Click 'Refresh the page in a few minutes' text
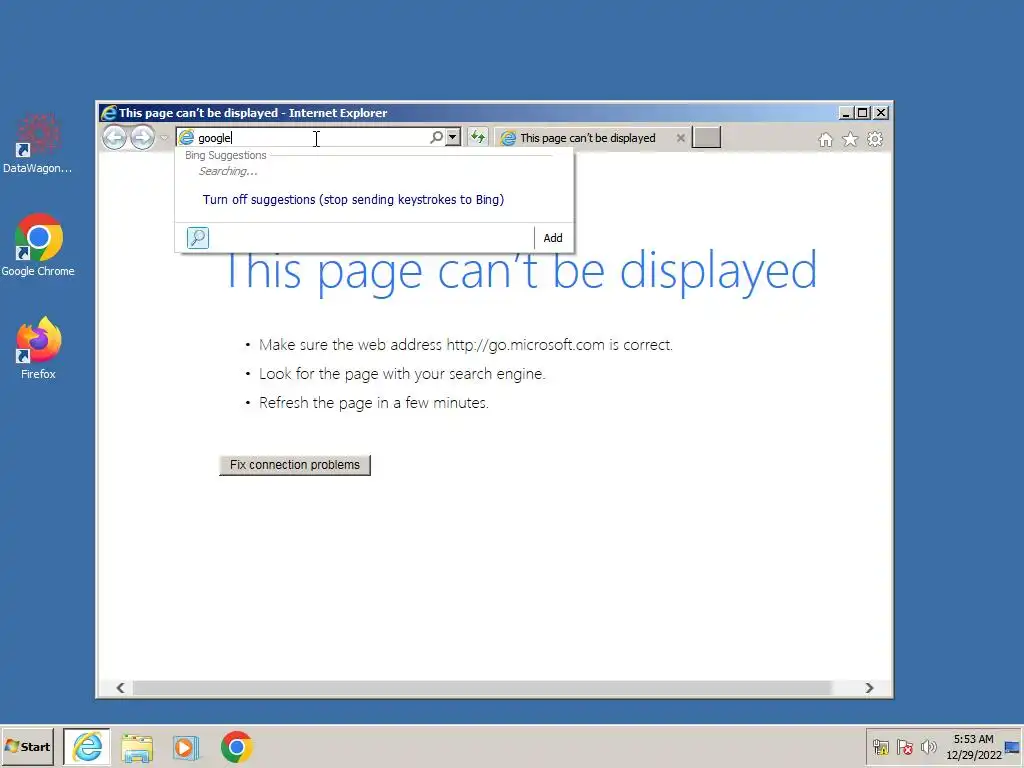This screenshot has width=1024, height=768. 374,403
